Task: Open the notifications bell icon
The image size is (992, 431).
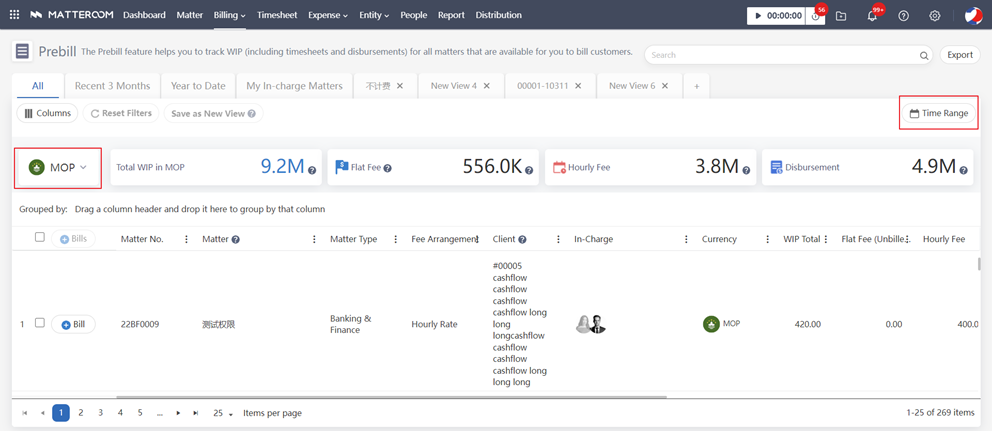Action: (x=872, y=16)
